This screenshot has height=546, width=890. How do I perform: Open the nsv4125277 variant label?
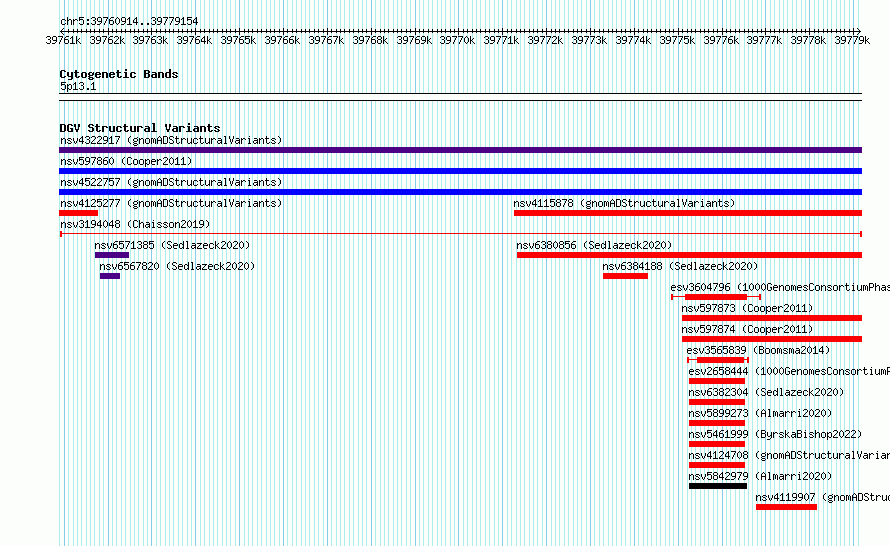click(x=171, y=203)
